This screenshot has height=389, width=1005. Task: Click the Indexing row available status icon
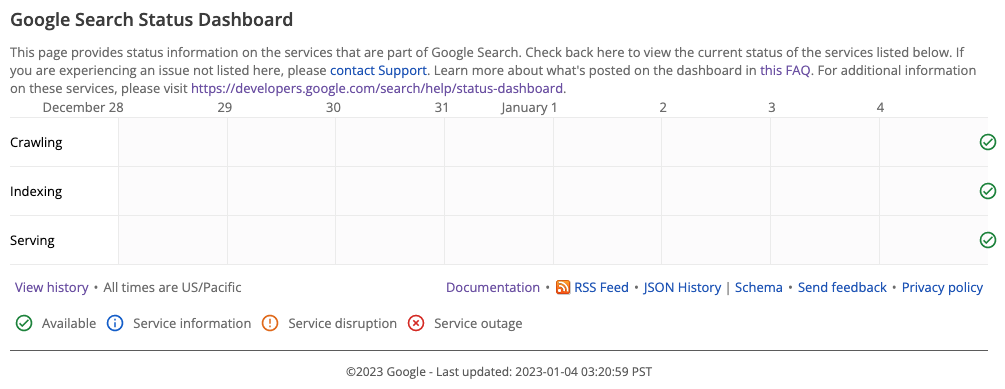(x=988, y=191)
